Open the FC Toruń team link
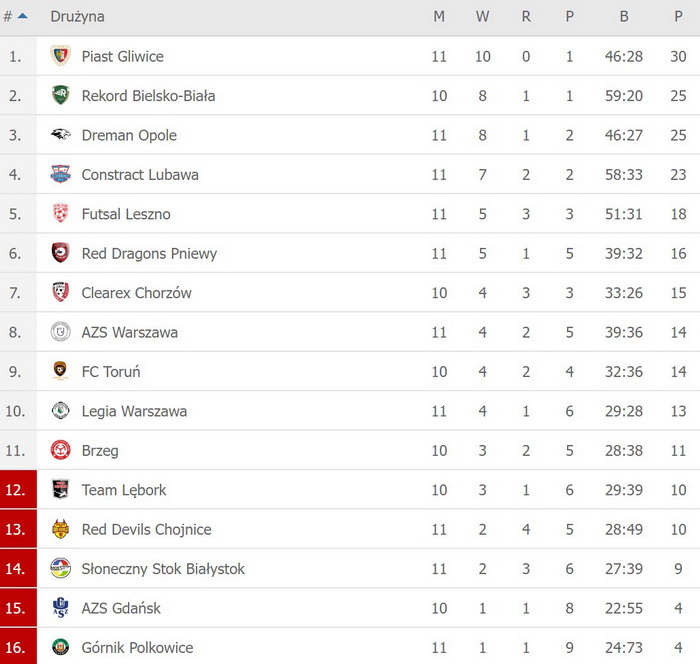This screenshot has width=700, height=664. [110, 372]
